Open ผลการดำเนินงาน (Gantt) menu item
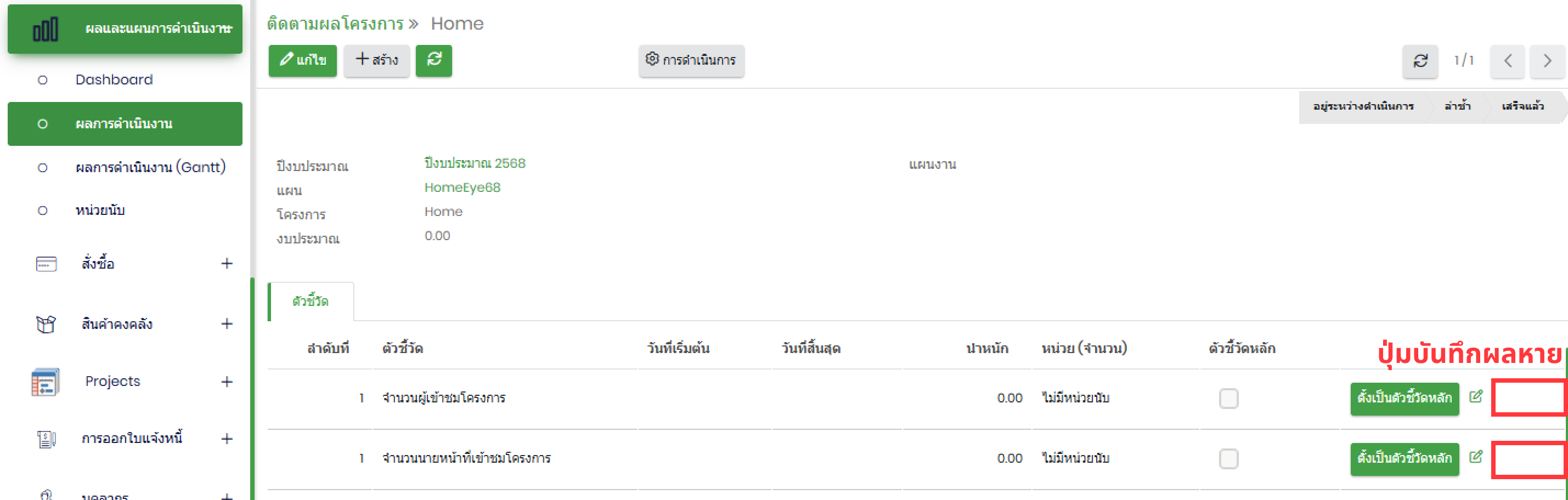Screen dimensions: 1568x500 [150, 167]
